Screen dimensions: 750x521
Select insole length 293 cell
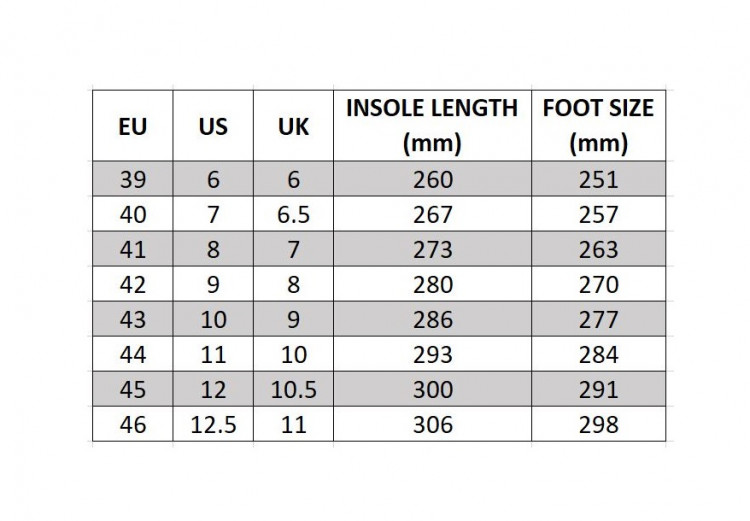click(432, 354)
